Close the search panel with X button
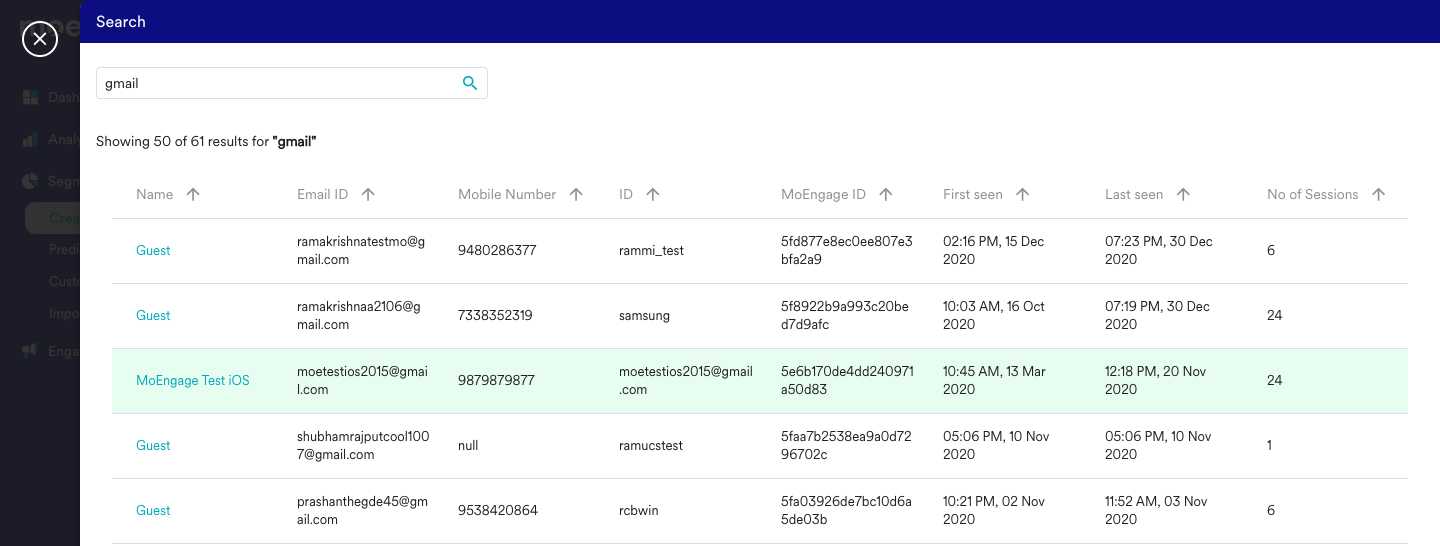This screenshot has height=546, width=1440. 39,39
